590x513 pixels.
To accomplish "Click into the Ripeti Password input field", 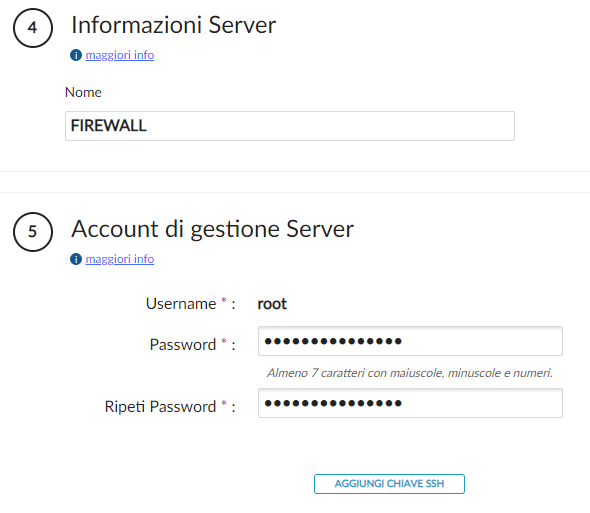I will (x=410, y=403).
